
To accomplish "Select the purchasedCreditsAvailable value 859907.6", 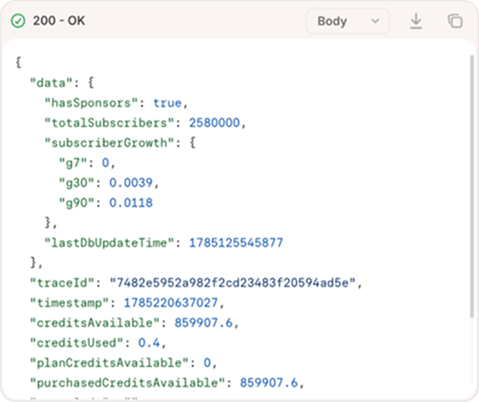I will [x=269, y=383].
